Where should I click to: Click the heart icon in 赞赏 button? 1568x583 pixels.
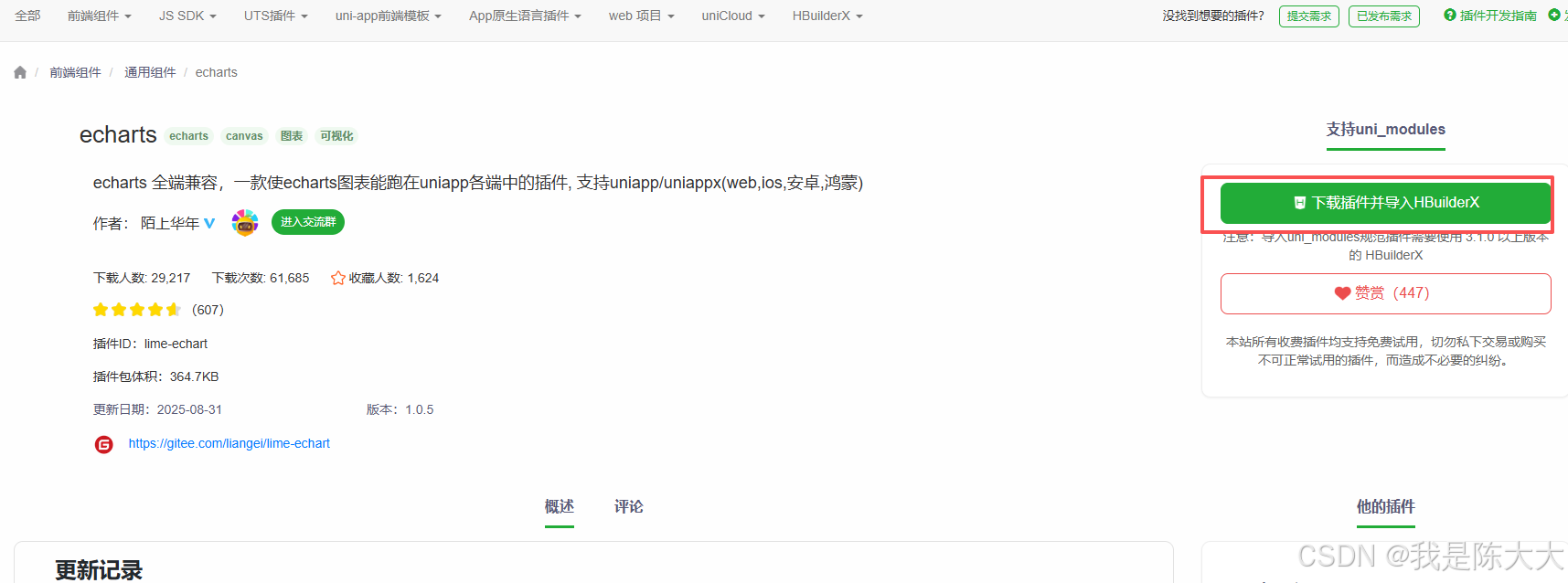(x=1342, y=293)
